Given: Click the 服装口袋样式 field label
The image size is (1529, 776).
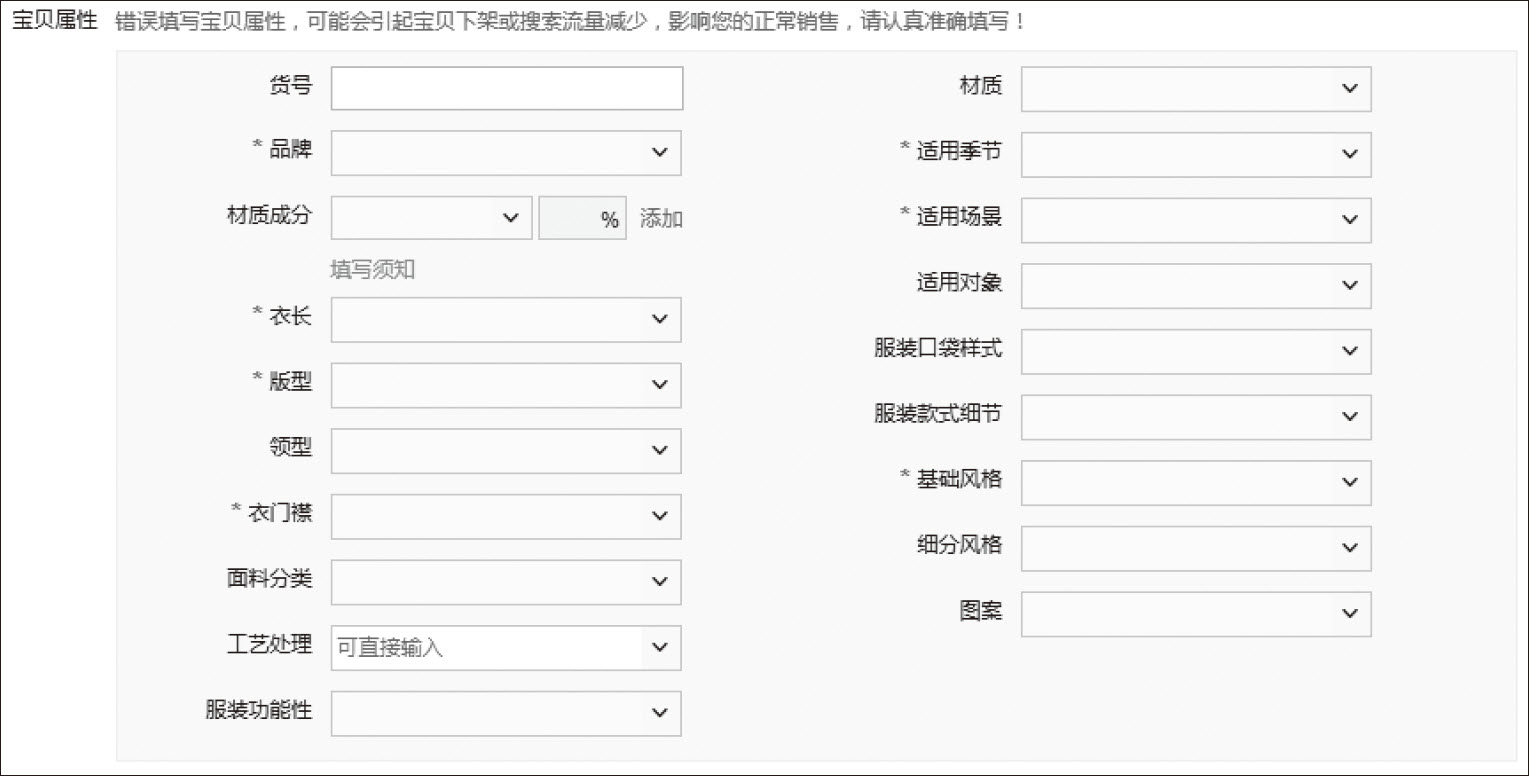Looking at the screenshot, I should [x=938, y=349].
